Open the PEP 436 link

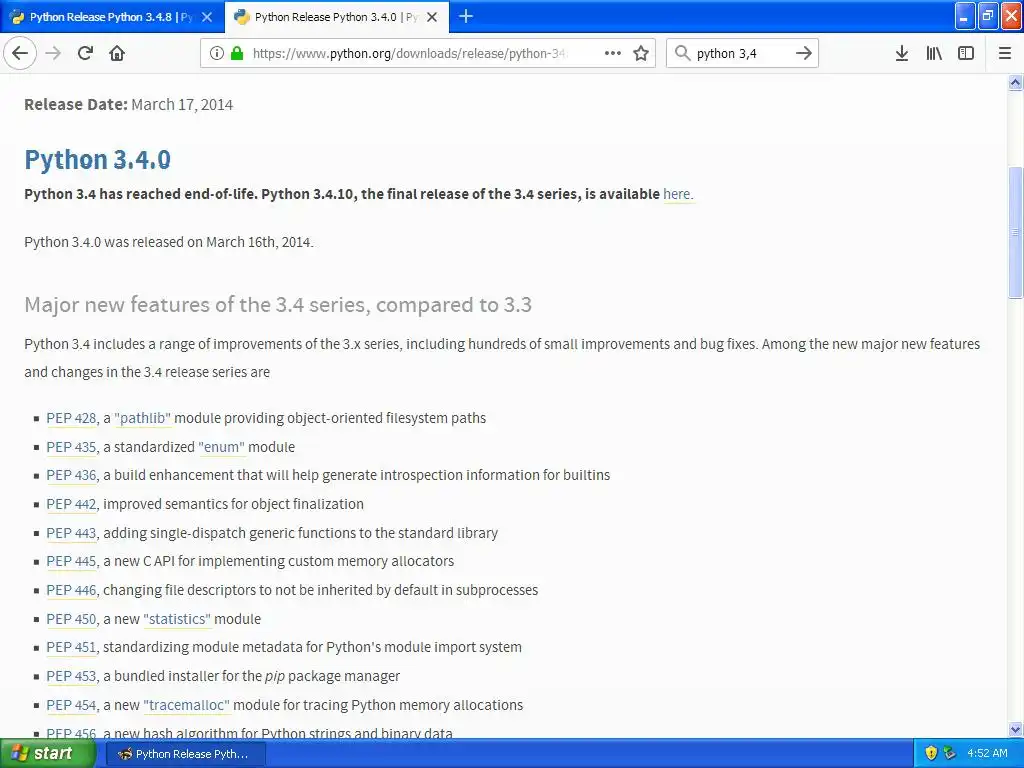click(71, 475)
